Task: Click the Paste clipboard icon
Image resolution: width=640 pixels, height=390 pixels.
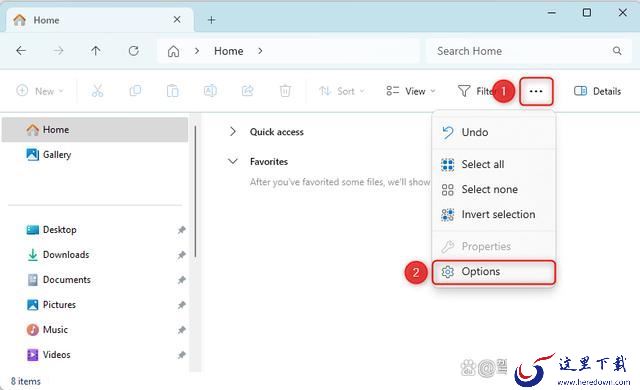Action: click(173, 91)
